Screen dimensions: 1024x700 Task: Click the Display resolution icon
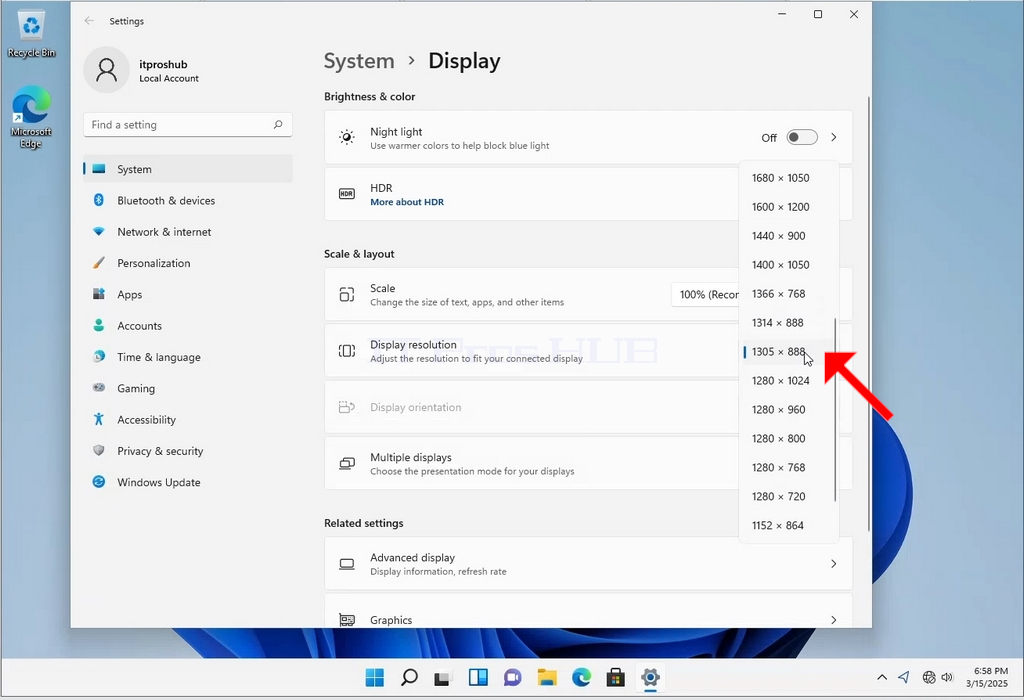point(347,351)
